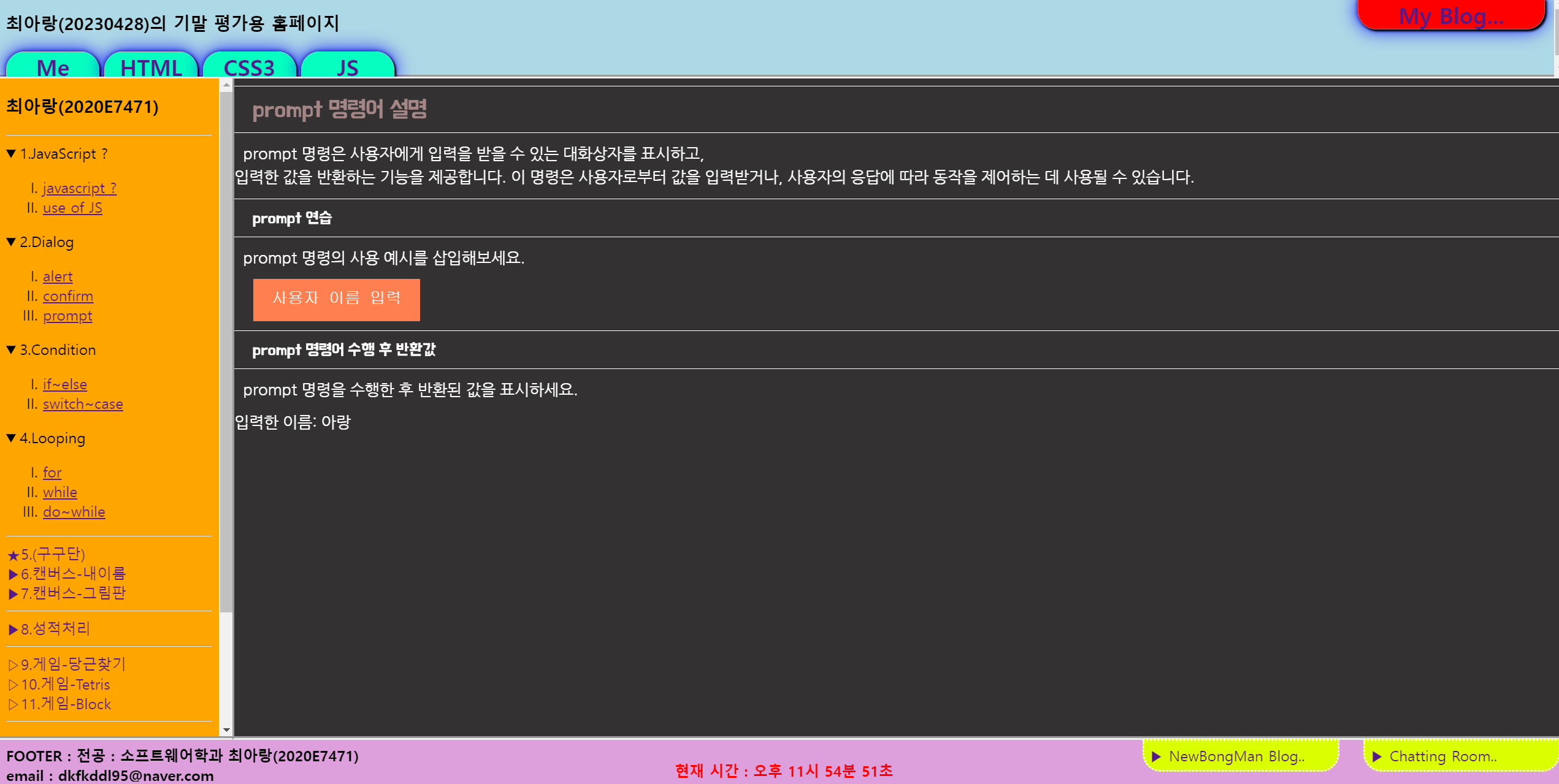Expand NewBongMan Blog.. arrow in footer

point(1156,756)
